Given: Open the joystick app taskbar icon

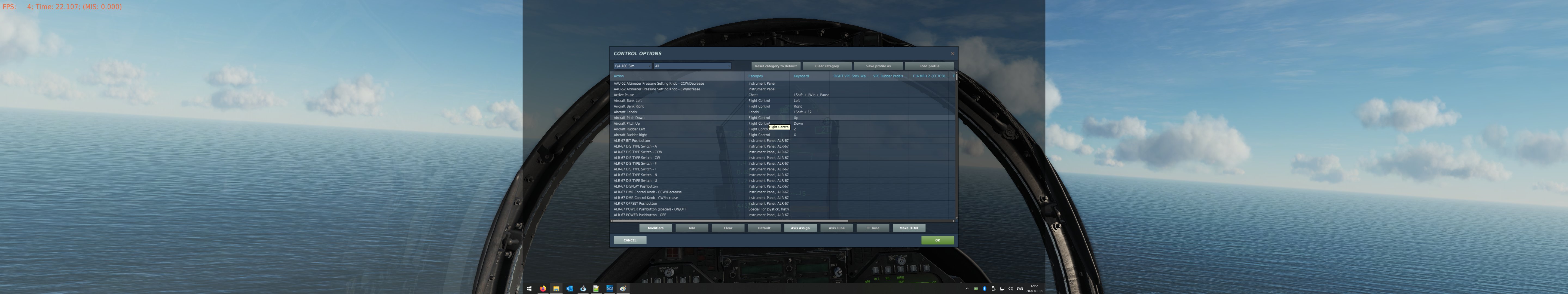Looking at the screenshot, I should click(x=583, y=289).
